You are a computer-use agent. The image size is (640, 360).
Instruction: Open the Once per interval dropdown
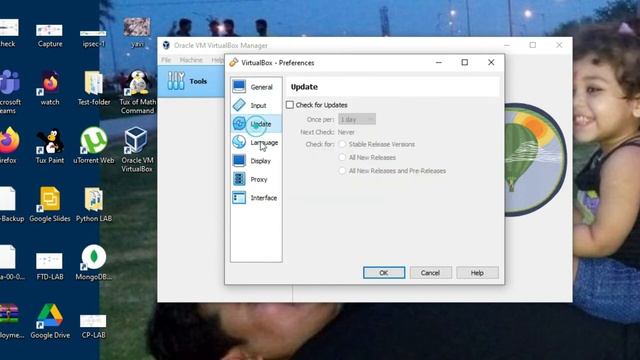357,119
